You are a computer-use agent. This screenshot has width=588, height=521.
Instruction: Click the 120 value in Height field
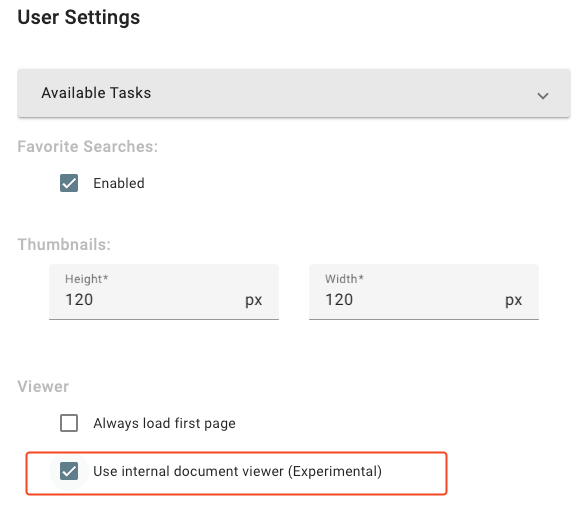tap(79, 300)
